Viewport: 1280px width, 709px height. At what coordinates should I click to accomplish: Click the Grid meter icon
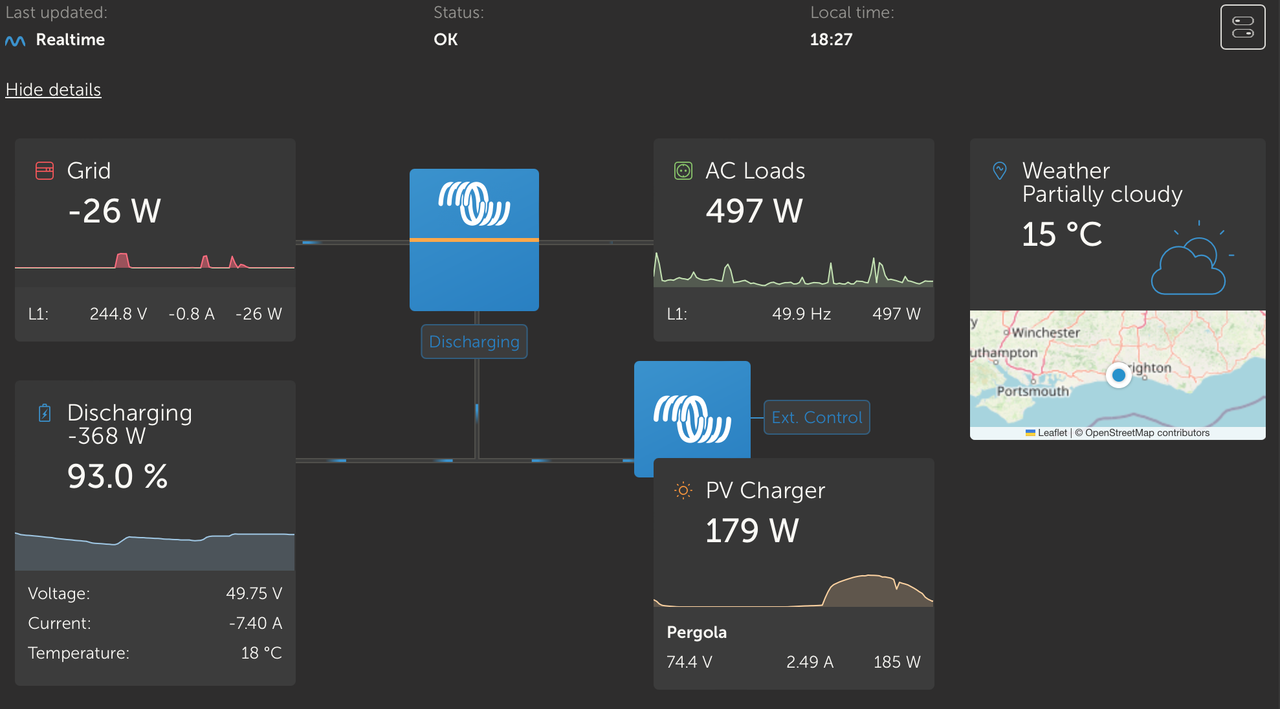click(44, 171)
